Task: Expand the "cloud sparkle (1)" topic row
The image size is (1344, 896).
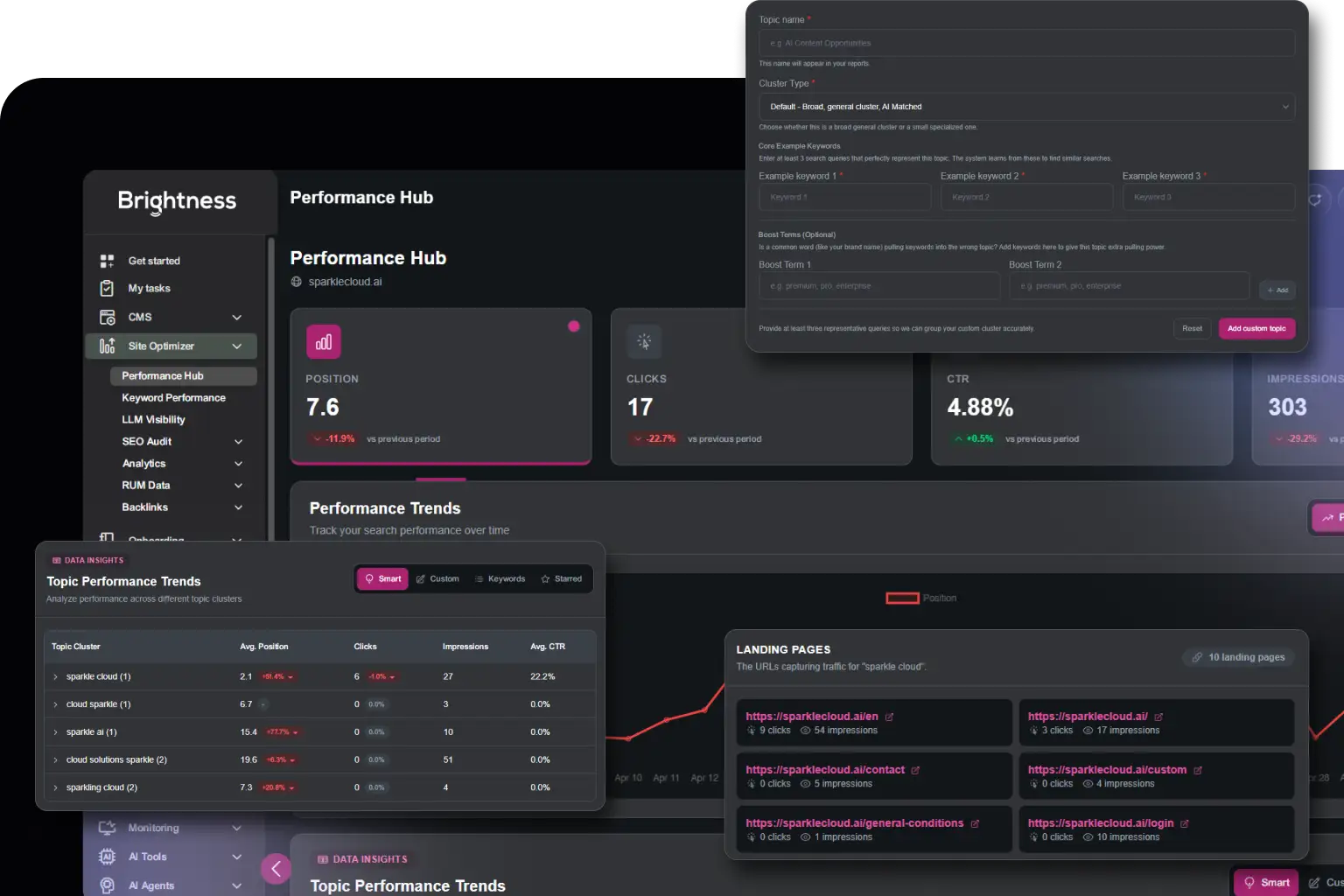Action: pos(55,704)
